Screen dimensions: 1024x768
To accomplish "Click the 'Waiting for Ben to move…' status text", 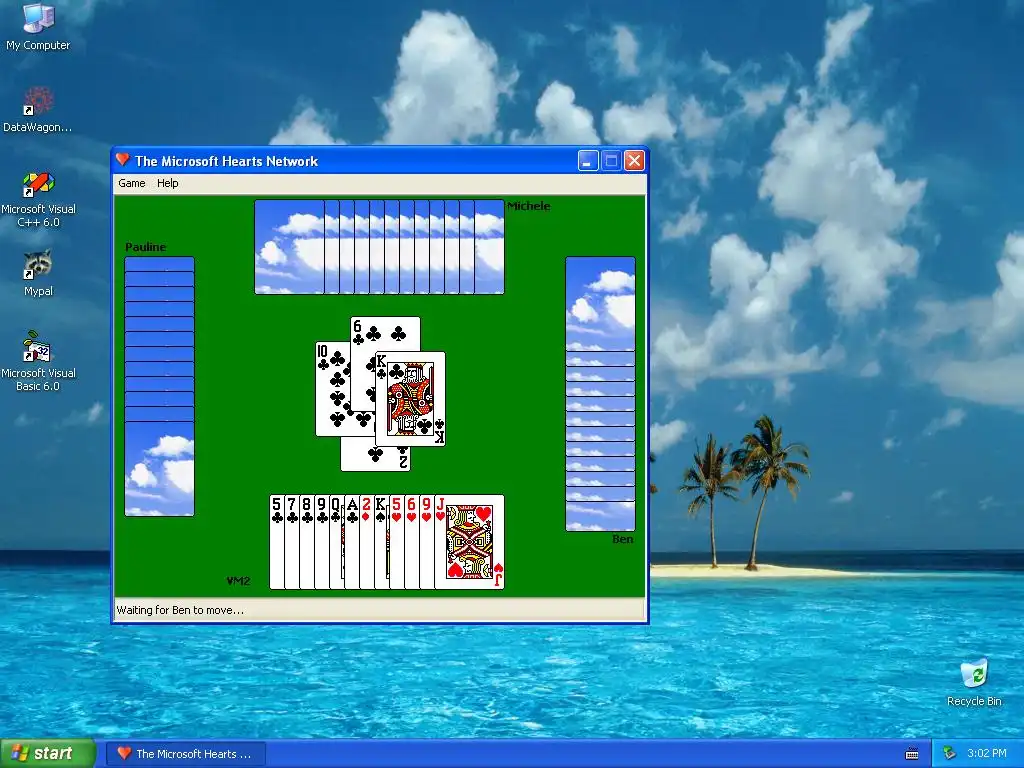I will point(180,610).
